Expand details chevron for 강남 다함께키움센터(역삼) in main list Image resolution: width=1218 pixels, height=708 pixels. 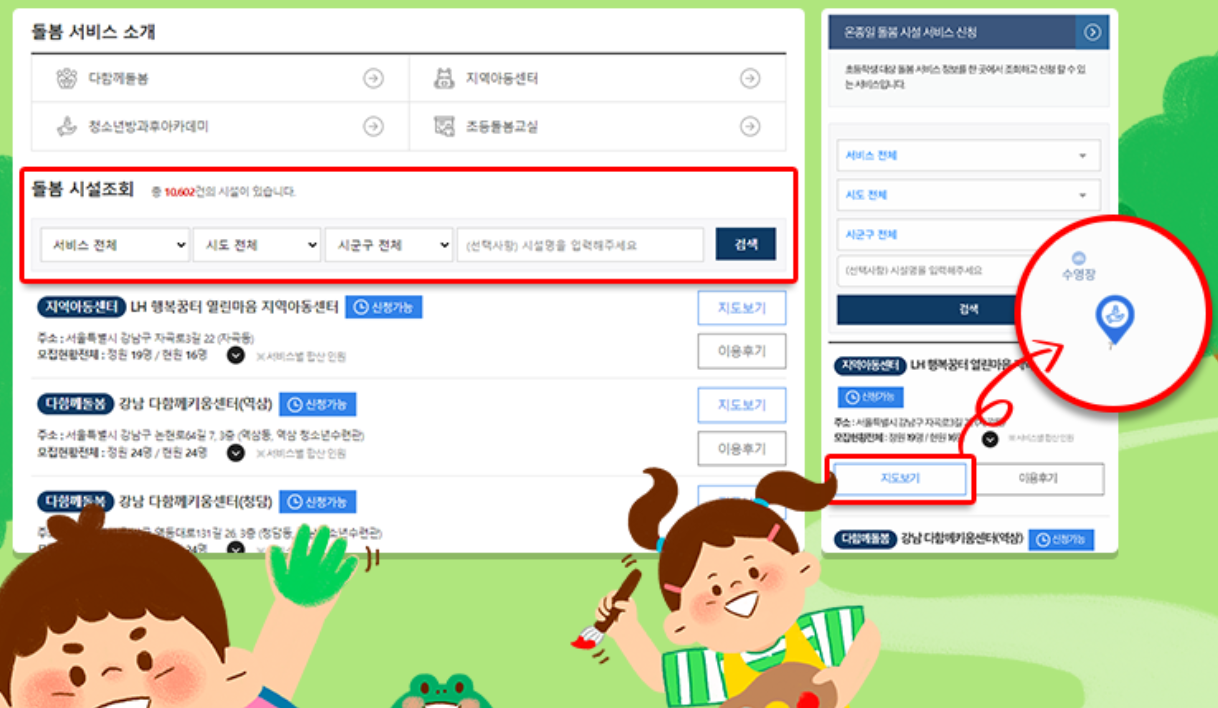click(x=235, y=453)
